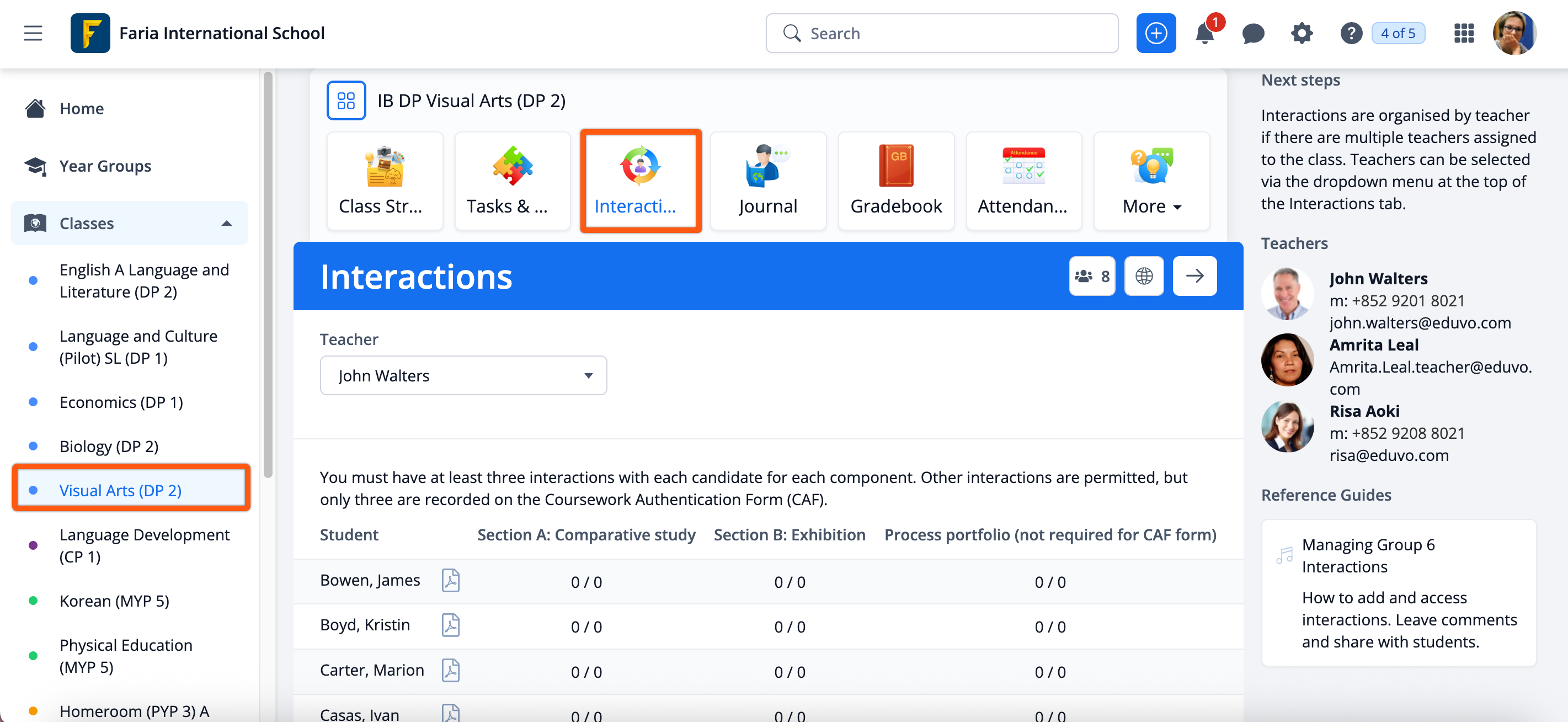Image resolution: width=1568 pixels, height=722 pixels.
Task: Open the hamburger navigation menu
Action: click(x=33, y=33)
